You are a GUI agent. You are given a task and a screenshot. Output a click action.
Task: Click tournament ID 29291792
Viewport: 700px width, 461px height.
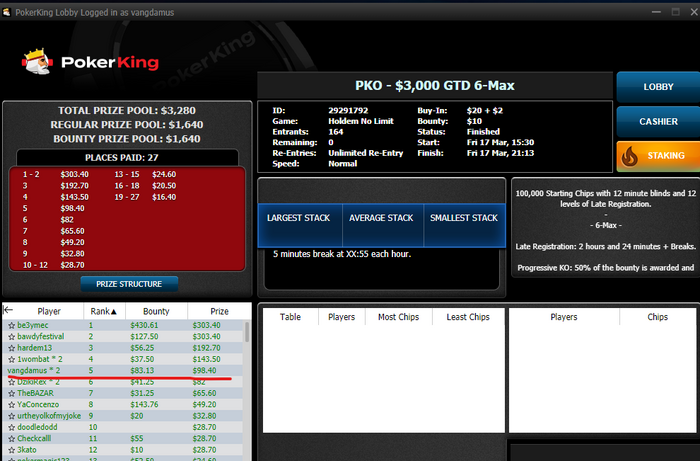[x=348, y=111]
